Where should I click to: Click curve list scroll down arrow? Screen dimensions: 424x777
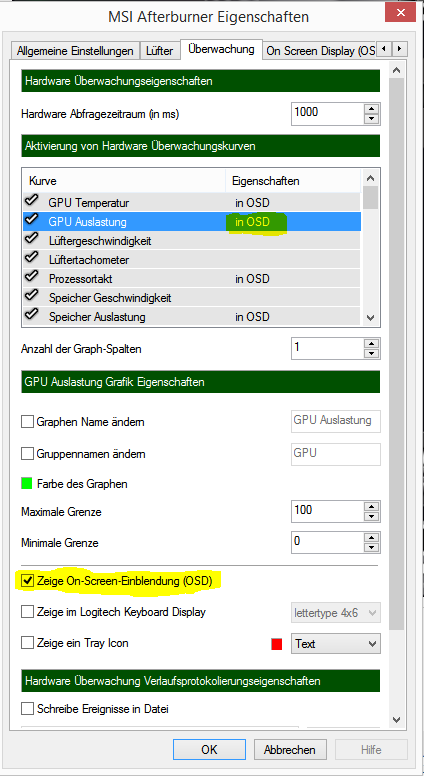click(x=370, y=318)
